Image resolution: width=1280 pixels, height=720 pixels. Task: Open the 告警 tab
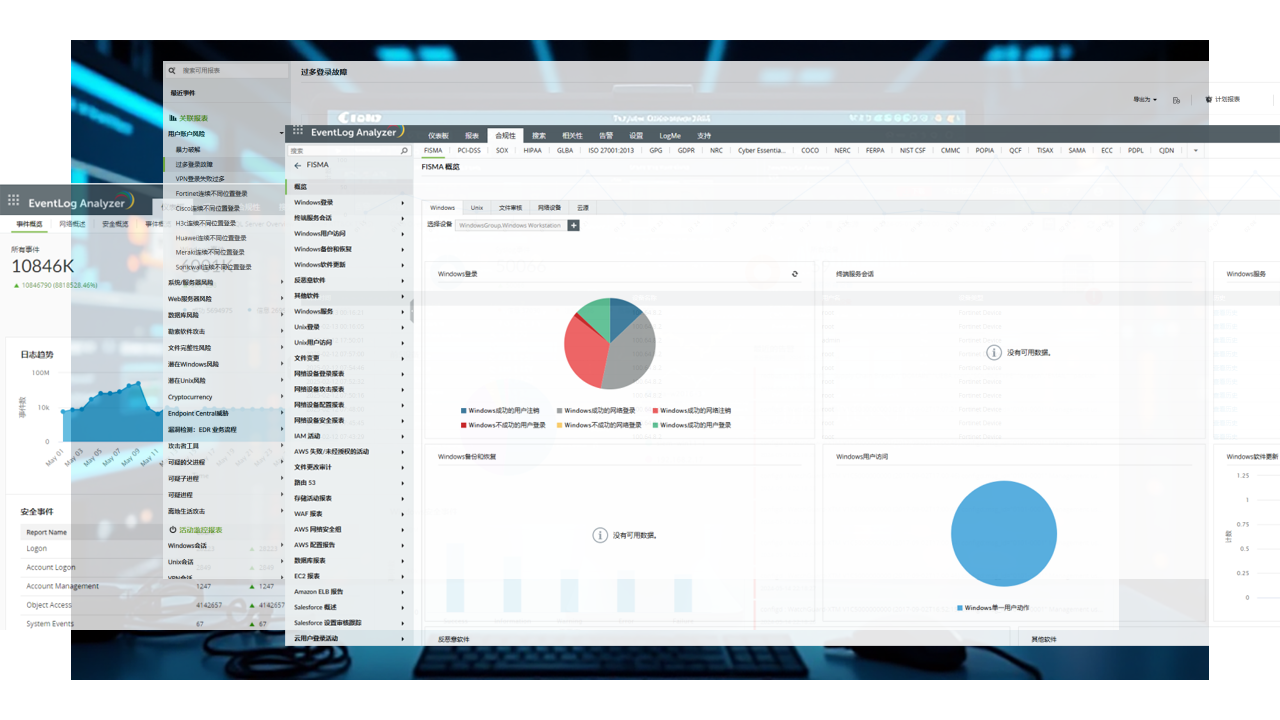(606, 135)
